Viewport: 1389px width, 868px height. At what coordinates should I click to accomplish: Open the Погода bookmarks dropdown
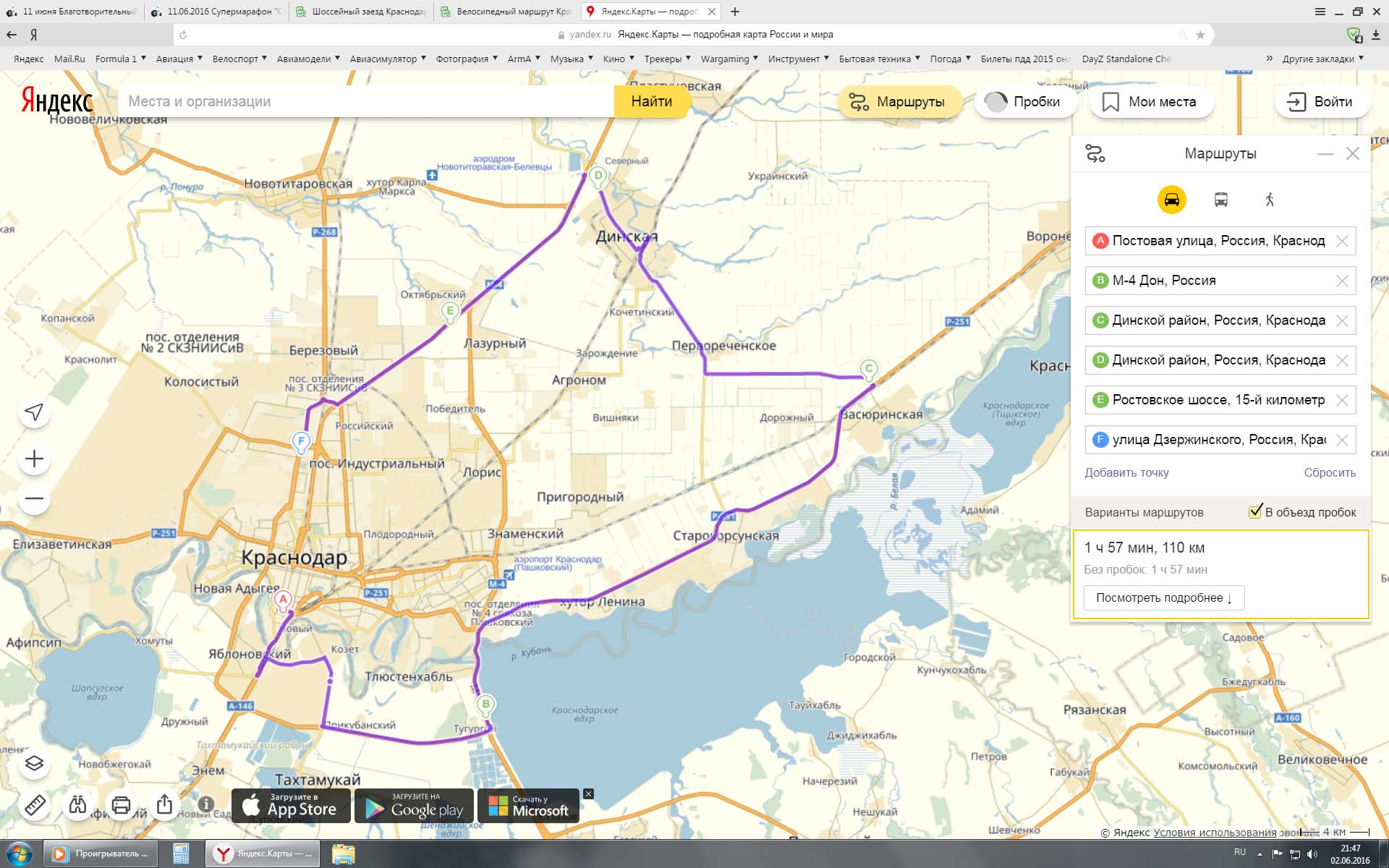[950, 59]
